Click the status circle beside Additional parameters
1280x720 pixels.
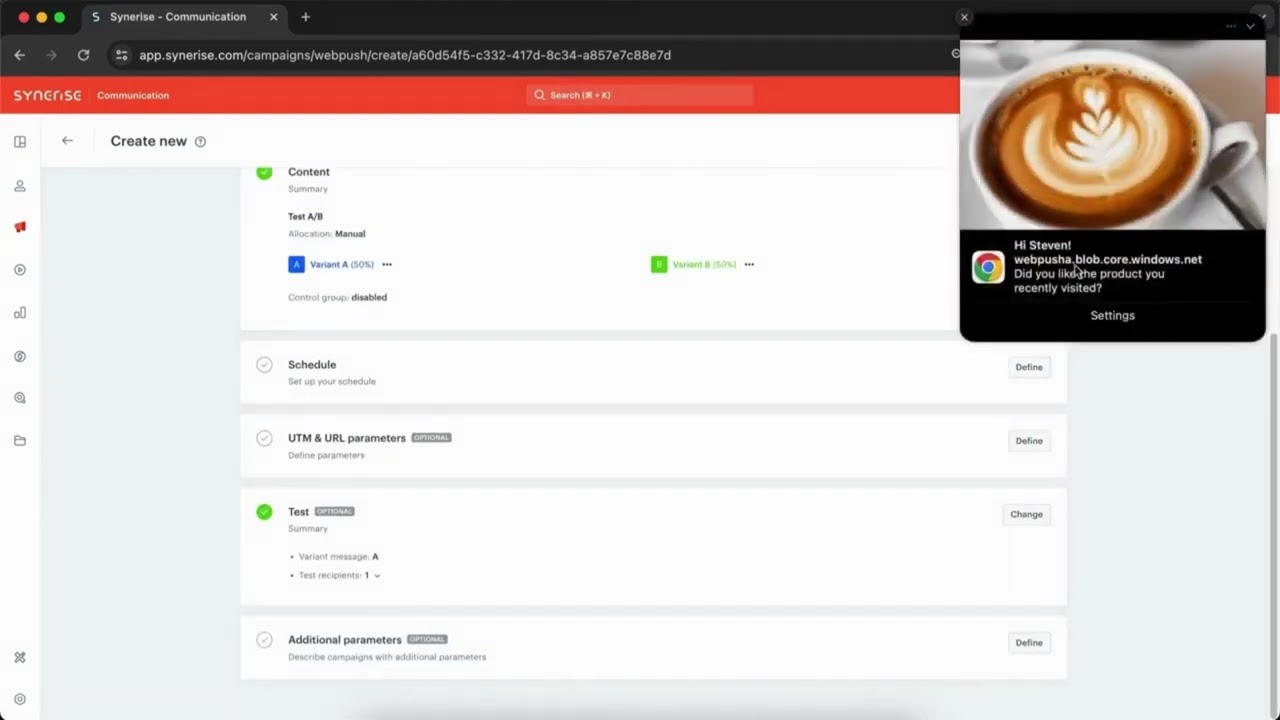pyautogui.click(x=264, y=640)
